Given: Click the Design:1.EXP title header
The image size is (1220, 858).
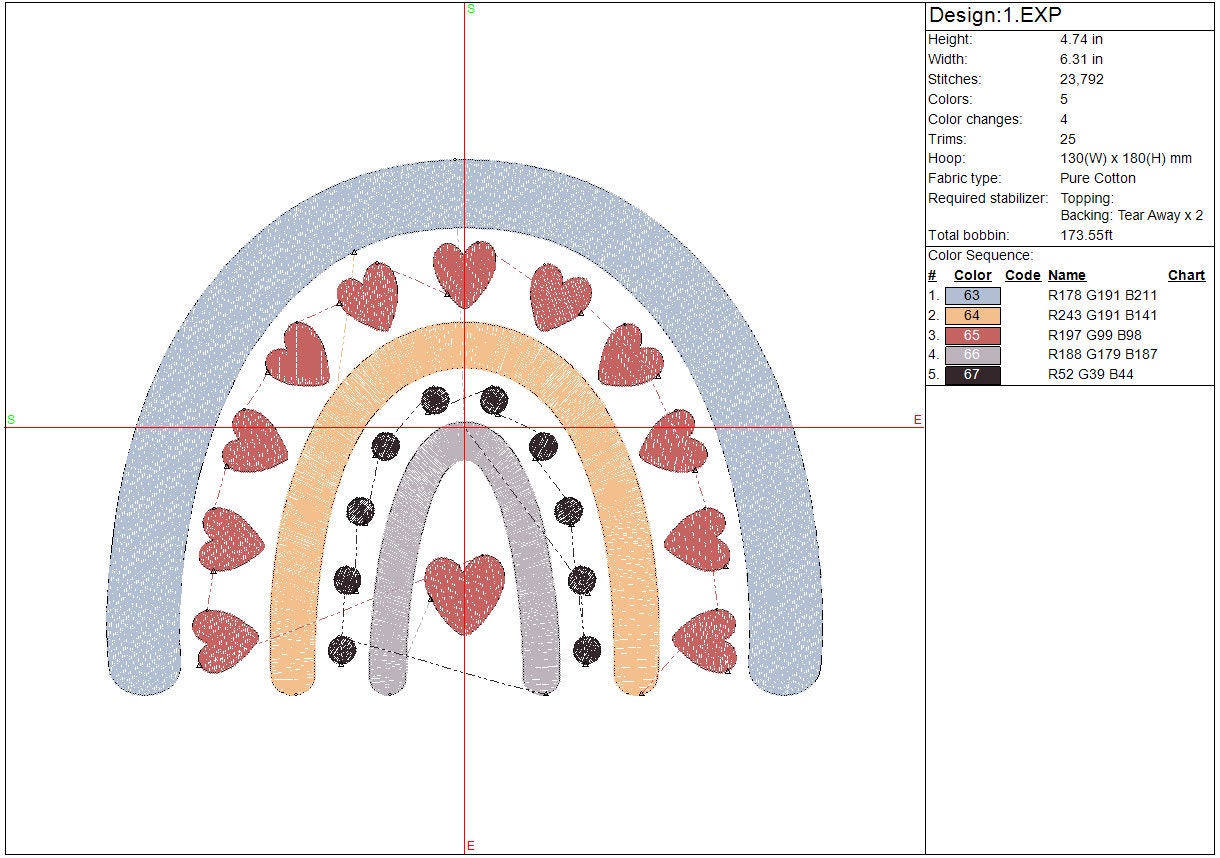Looking at the screenshot, I should click(x=995, y=15).
